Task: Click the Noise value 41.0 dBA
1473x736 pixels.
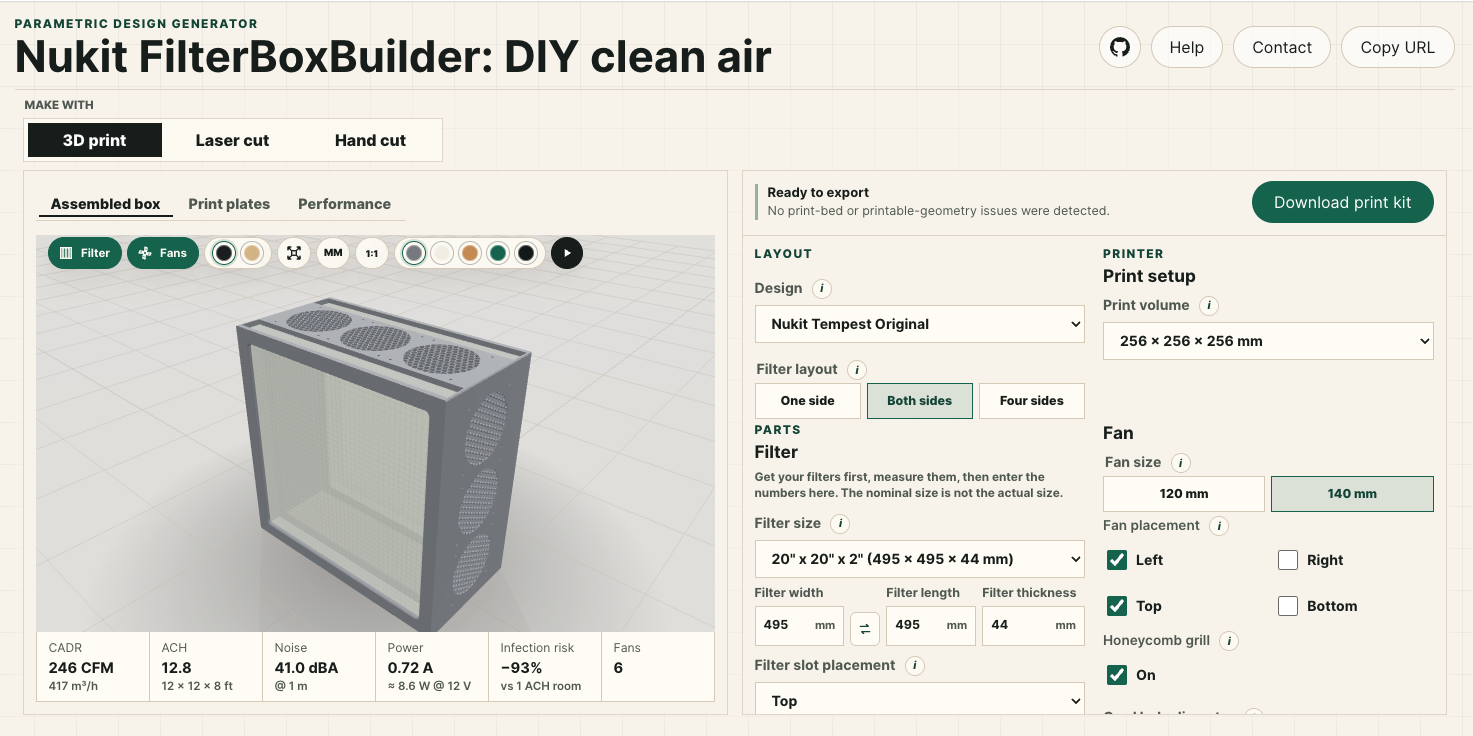Action: click(x=306, y=668)
